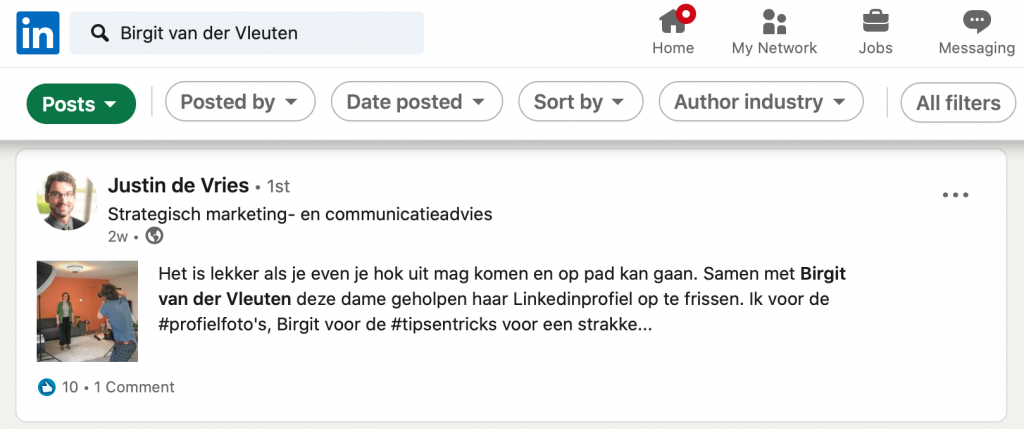The width and height of the screenshot is (1024, 429).
Task: Open the Sort by dropdown
Action: 581,101
